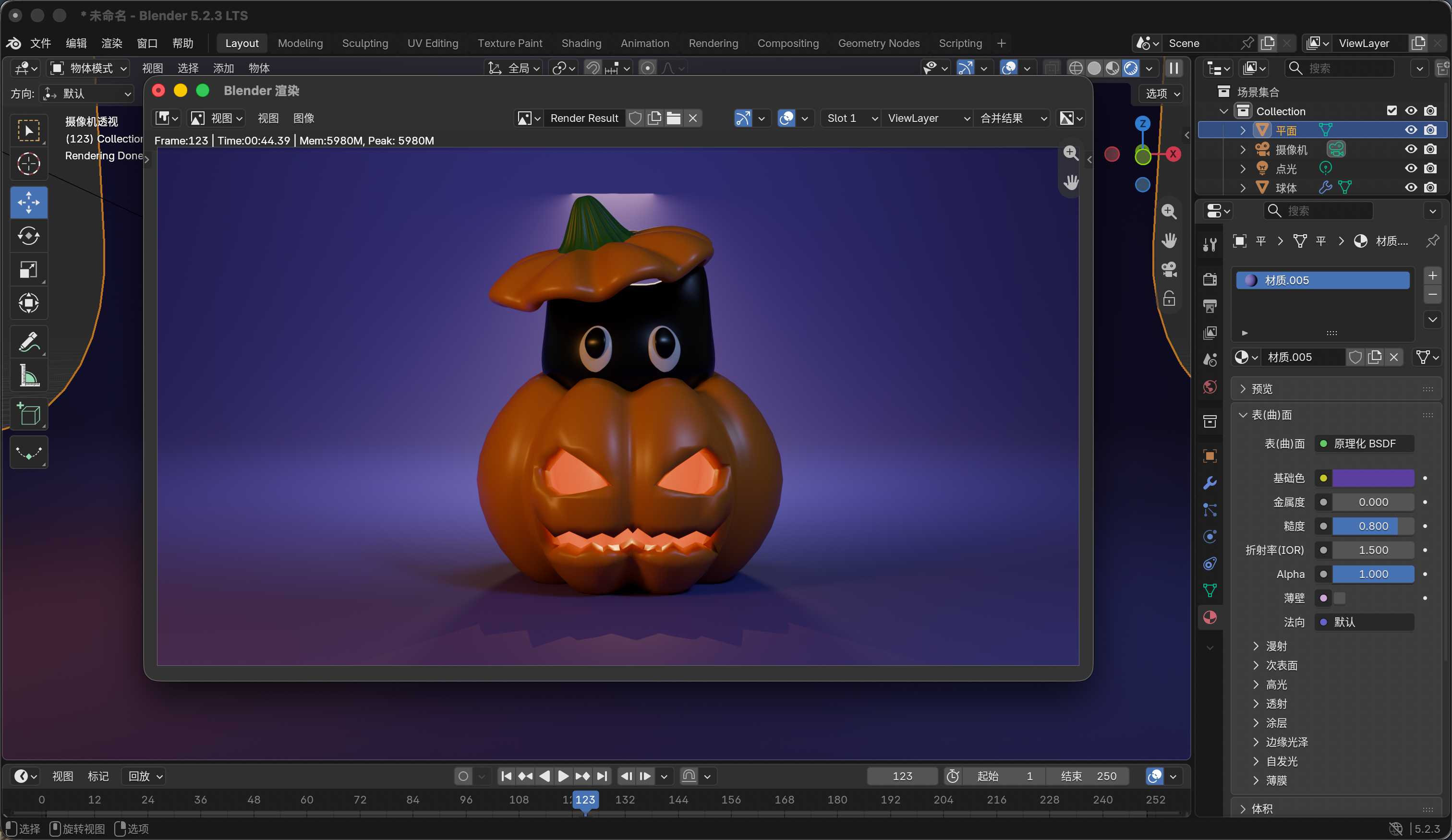Expand the 球体 tree row
This screenshot has height=840, width=1452.
click(x=1242, y=188)
